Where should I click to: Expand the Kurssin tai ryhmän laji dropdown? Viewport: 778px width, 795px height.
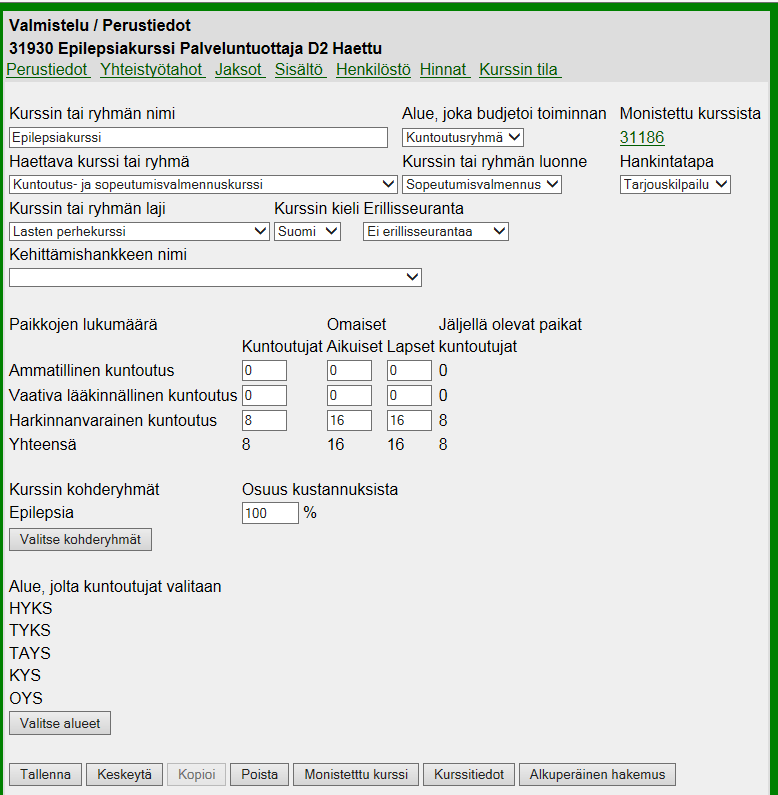coord(139,232)
